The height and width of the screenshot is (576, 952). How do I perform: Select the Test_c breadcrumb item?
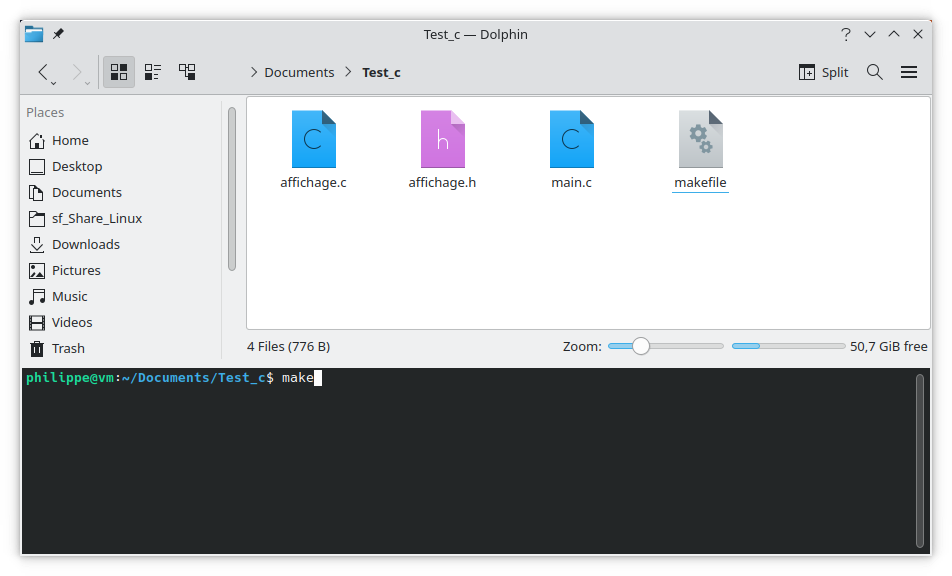(x=381, y=71)
